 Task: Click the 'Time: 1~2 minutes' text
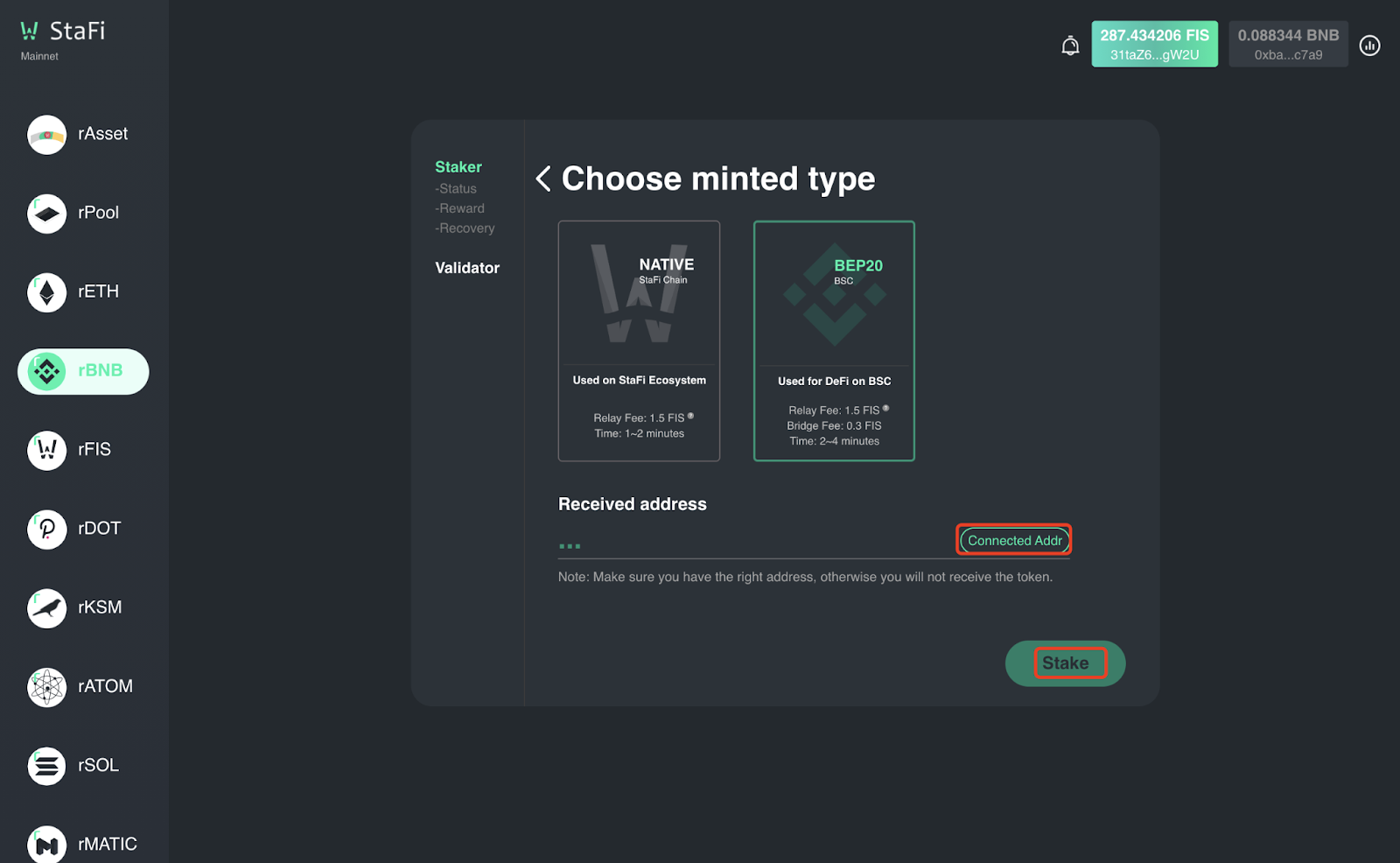[640, 433]
